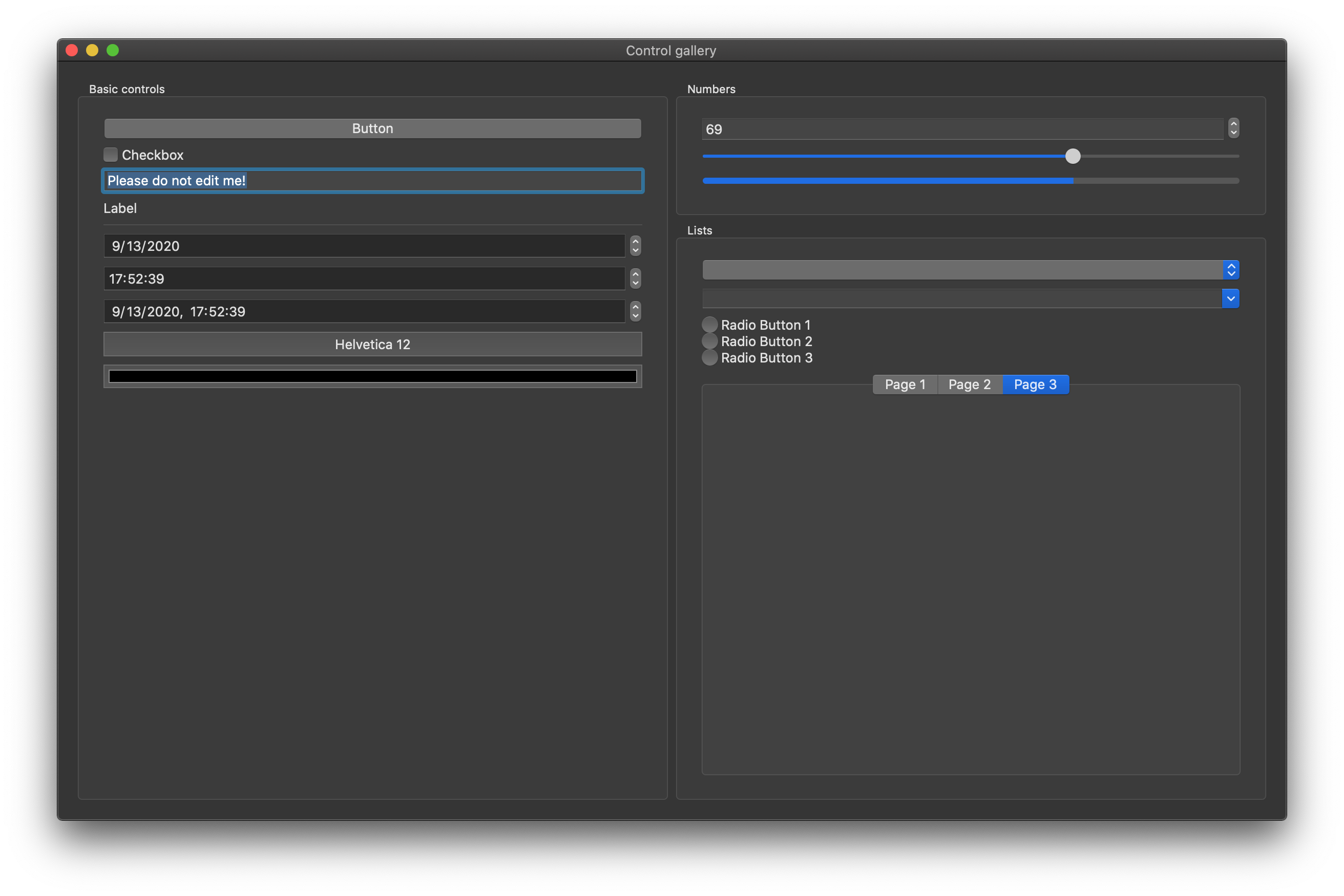Enable the Checkbox option
Viewport: 1344px width, 896px height.
click(x=110, y=155)
